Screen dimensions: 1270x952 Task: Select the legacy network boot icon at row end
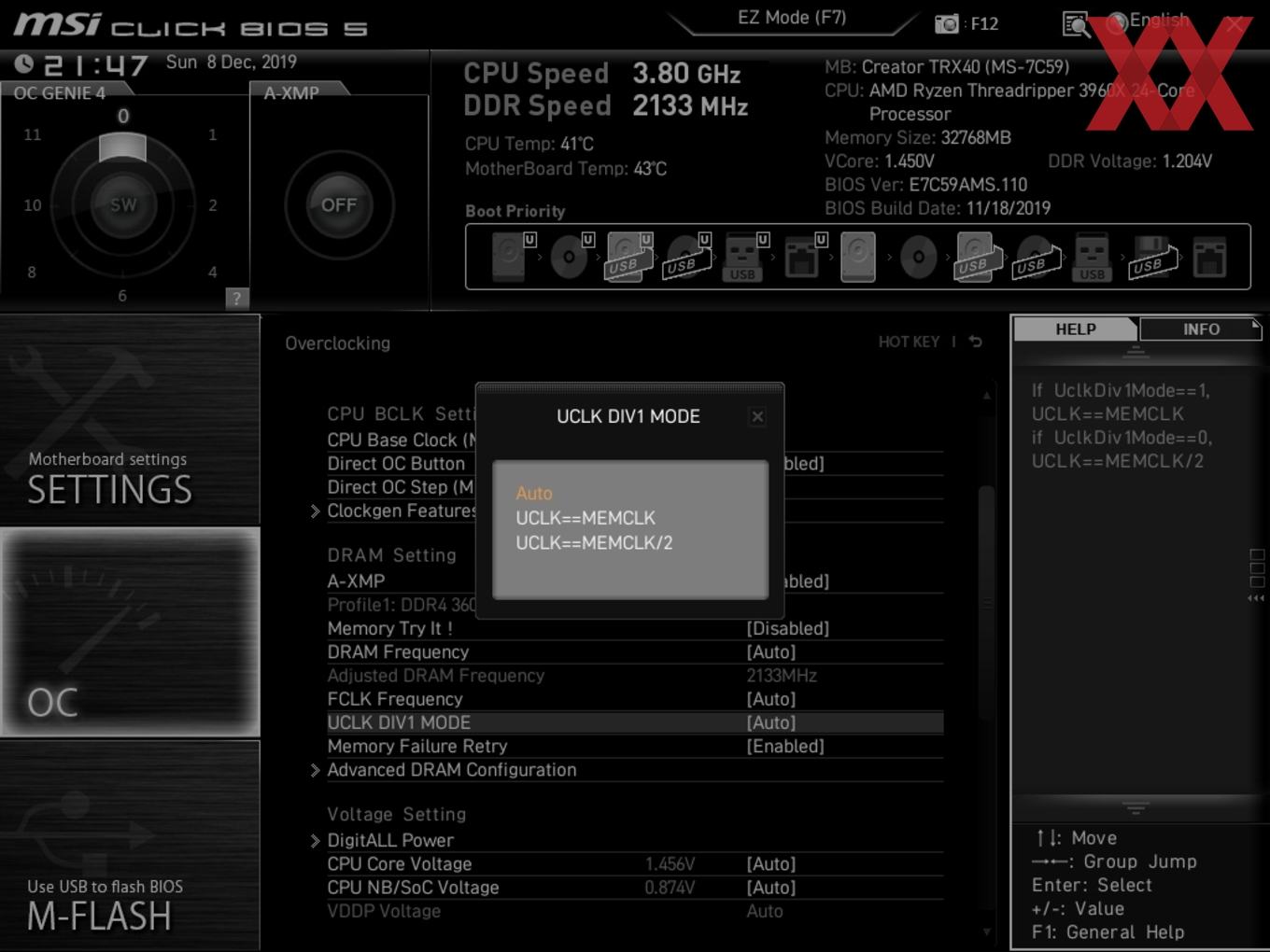pos(1209,257)
